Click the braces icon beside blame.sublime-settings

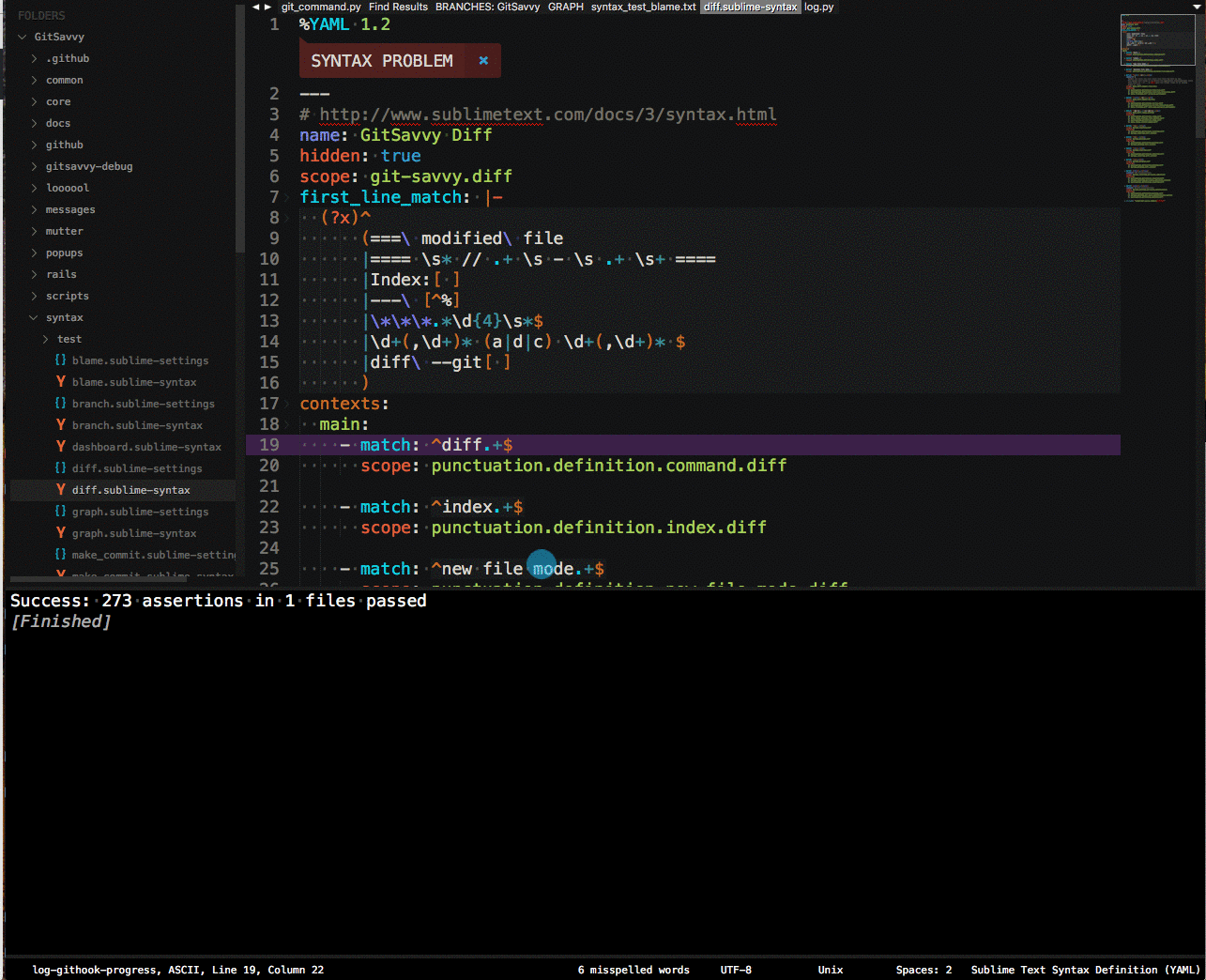tap(60, 360)
